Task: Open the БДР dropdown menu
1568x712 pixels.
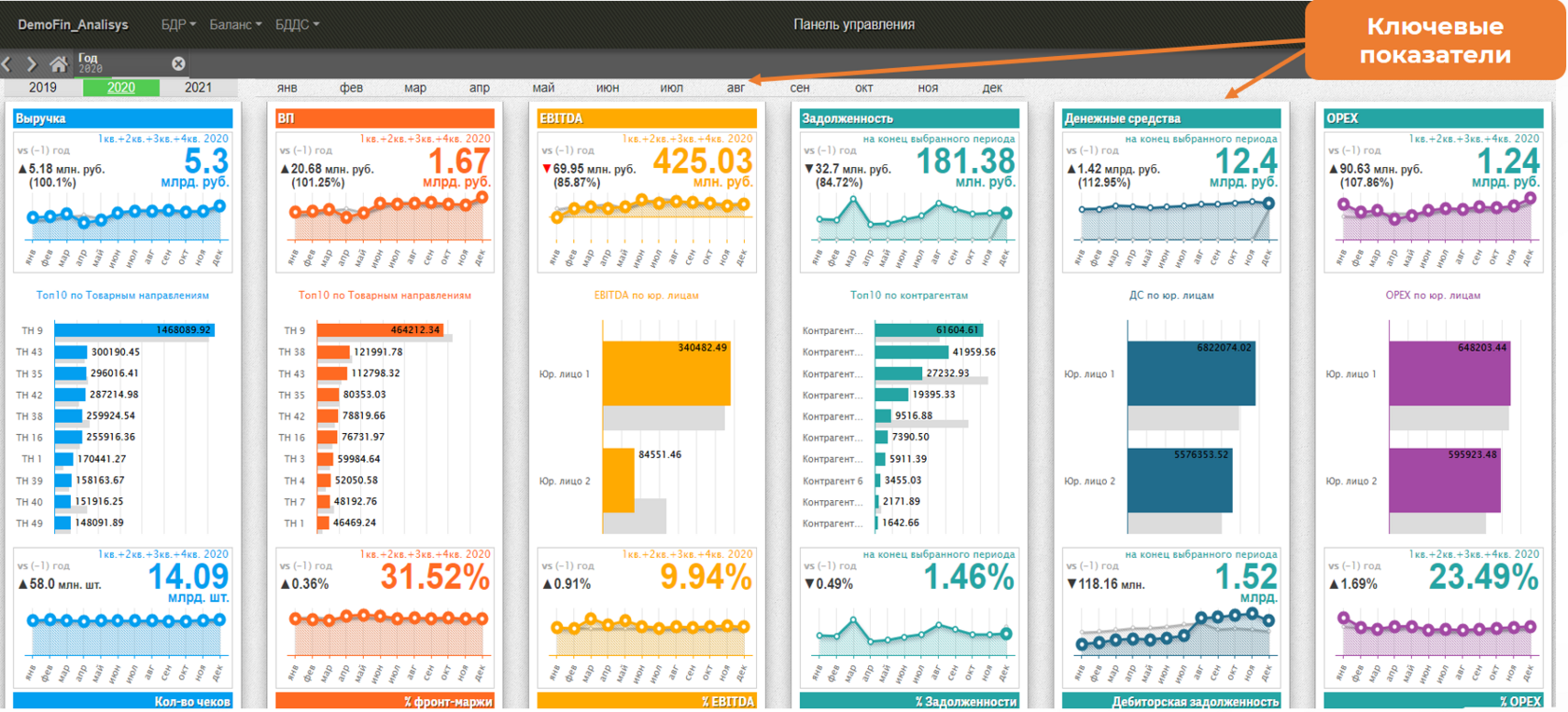Action: click(x=178, y=24)
